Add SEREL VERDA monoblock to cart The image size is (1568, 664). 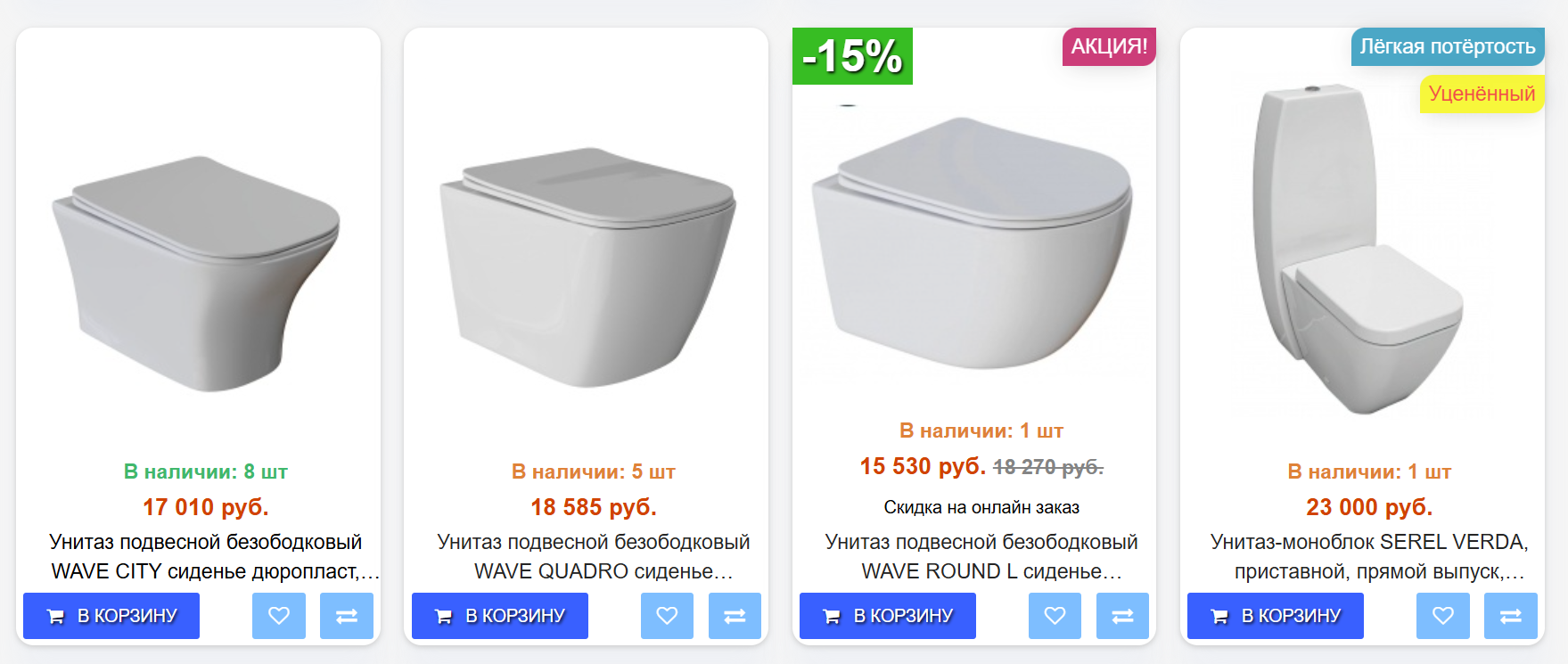click(1275, 616)
